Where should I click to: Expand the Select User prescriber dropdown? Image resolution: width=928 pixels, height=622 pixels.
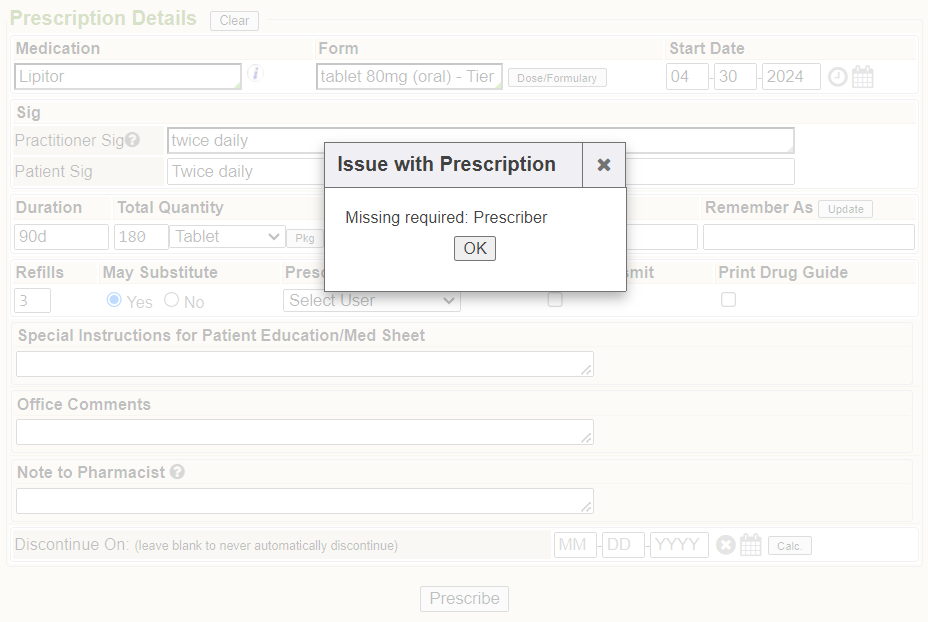[x=372, y=300]
